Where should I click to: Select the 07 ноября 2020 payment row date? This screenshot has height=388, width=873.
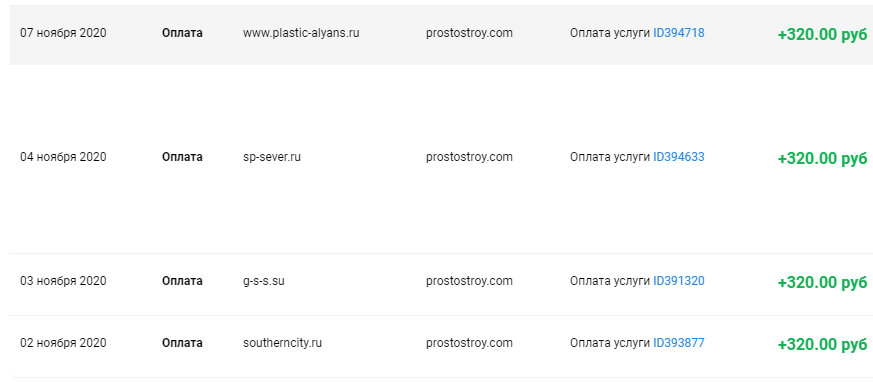pos(63,33)
